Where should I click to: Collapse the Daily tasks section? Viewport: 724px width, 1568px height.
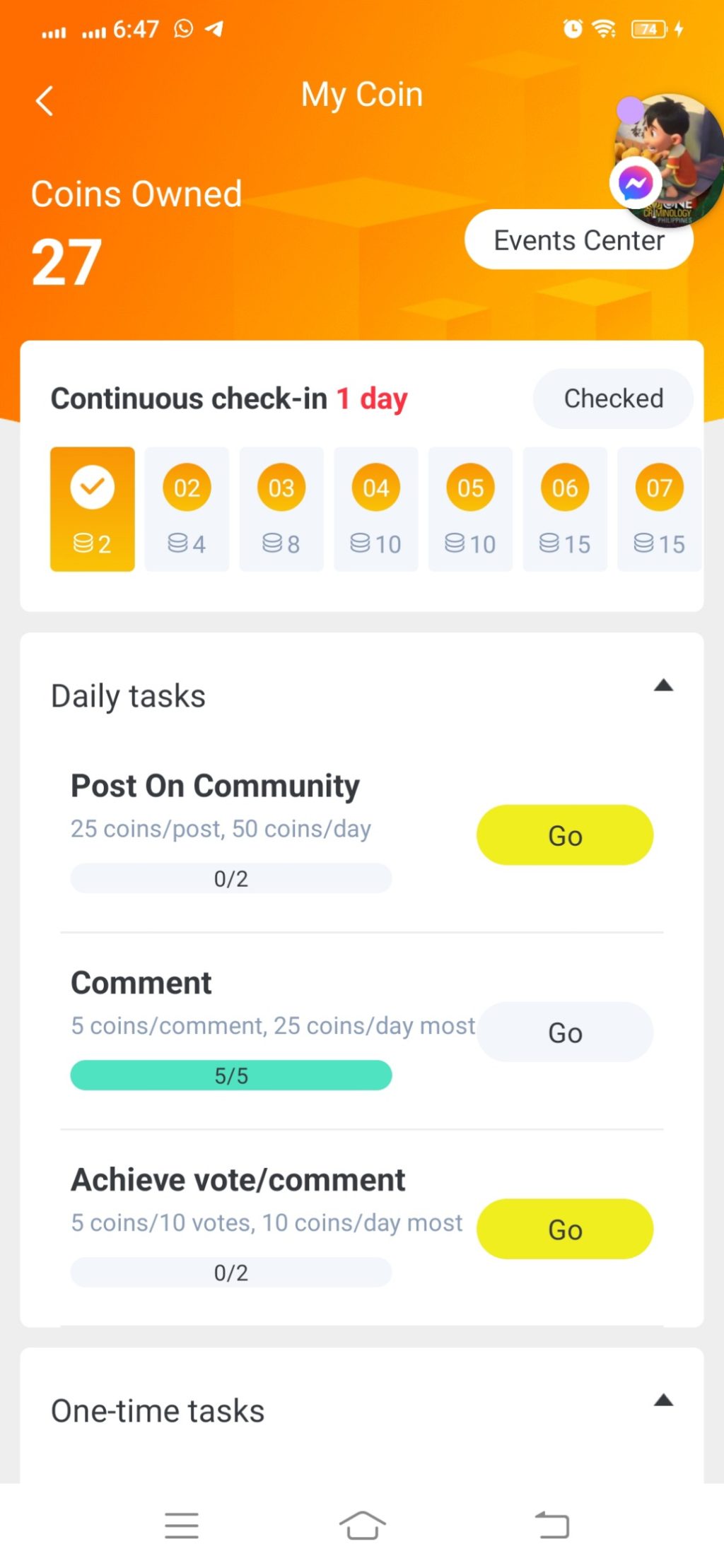tap(663, 685)
